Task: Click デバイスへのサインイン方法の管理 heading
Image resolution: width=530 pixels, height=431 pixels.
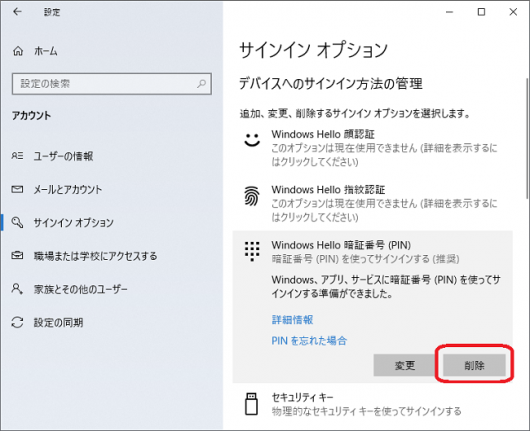Action: pos(331,83)
